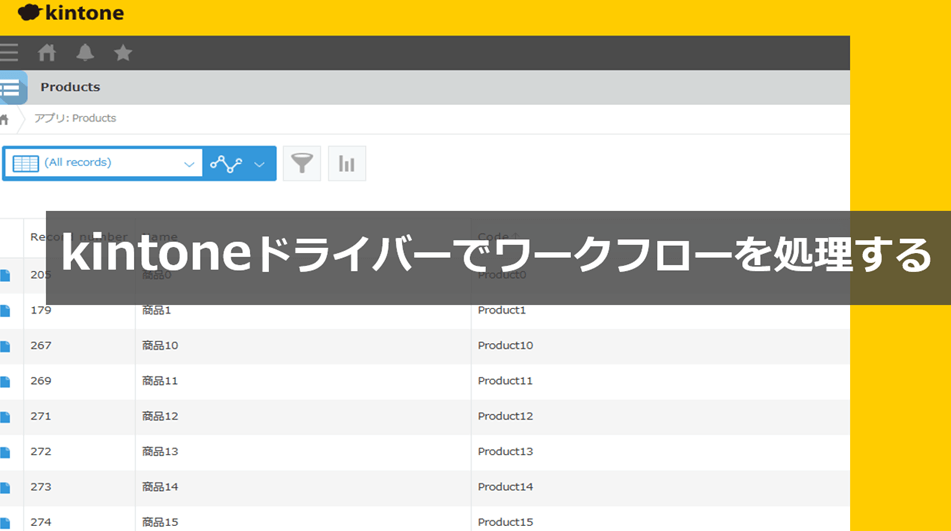951x531 pixels.
Task: Click the code cell Product11
Action: tap(505, 381)
